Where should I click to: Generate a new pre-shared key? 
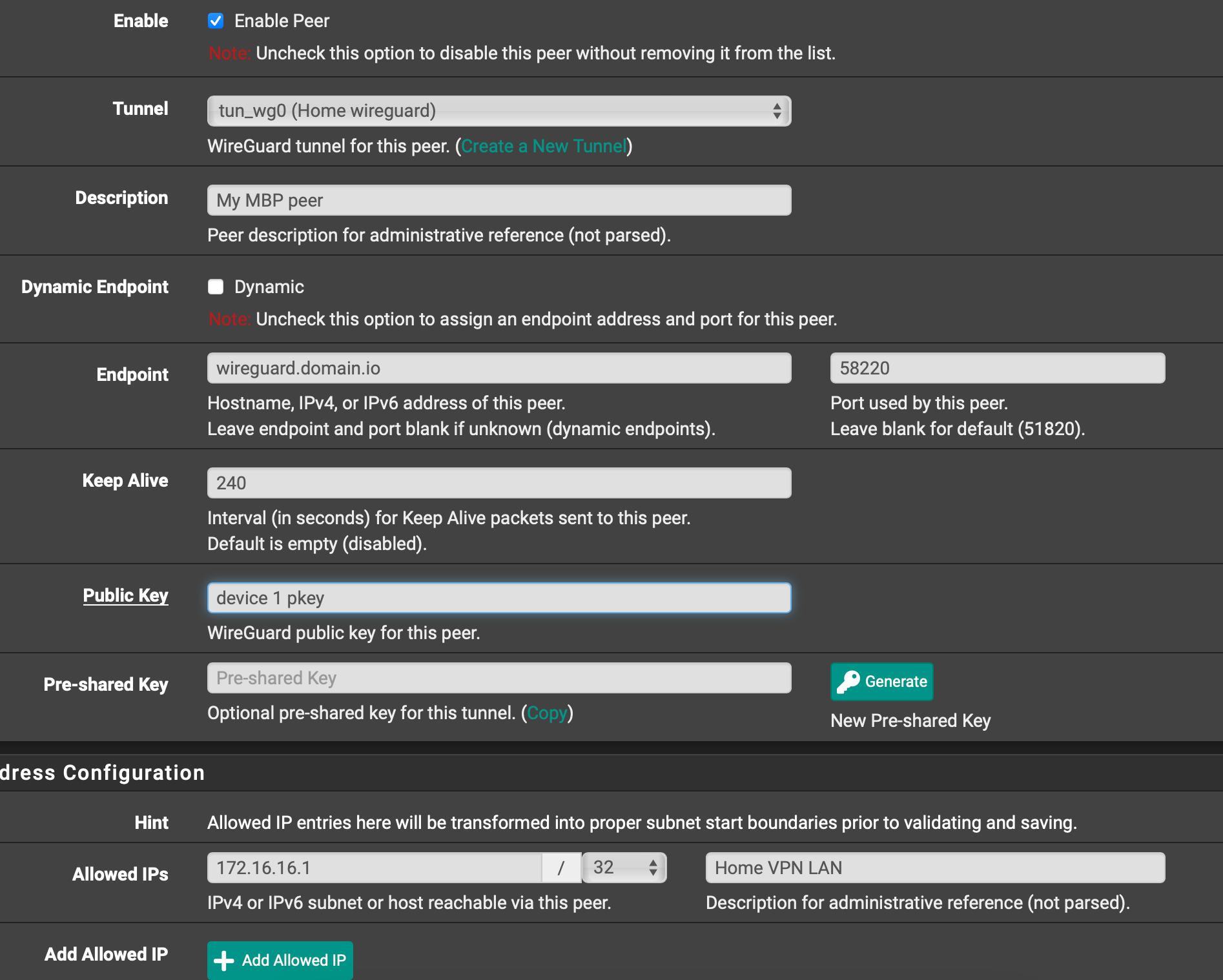[x=882, y=682]
